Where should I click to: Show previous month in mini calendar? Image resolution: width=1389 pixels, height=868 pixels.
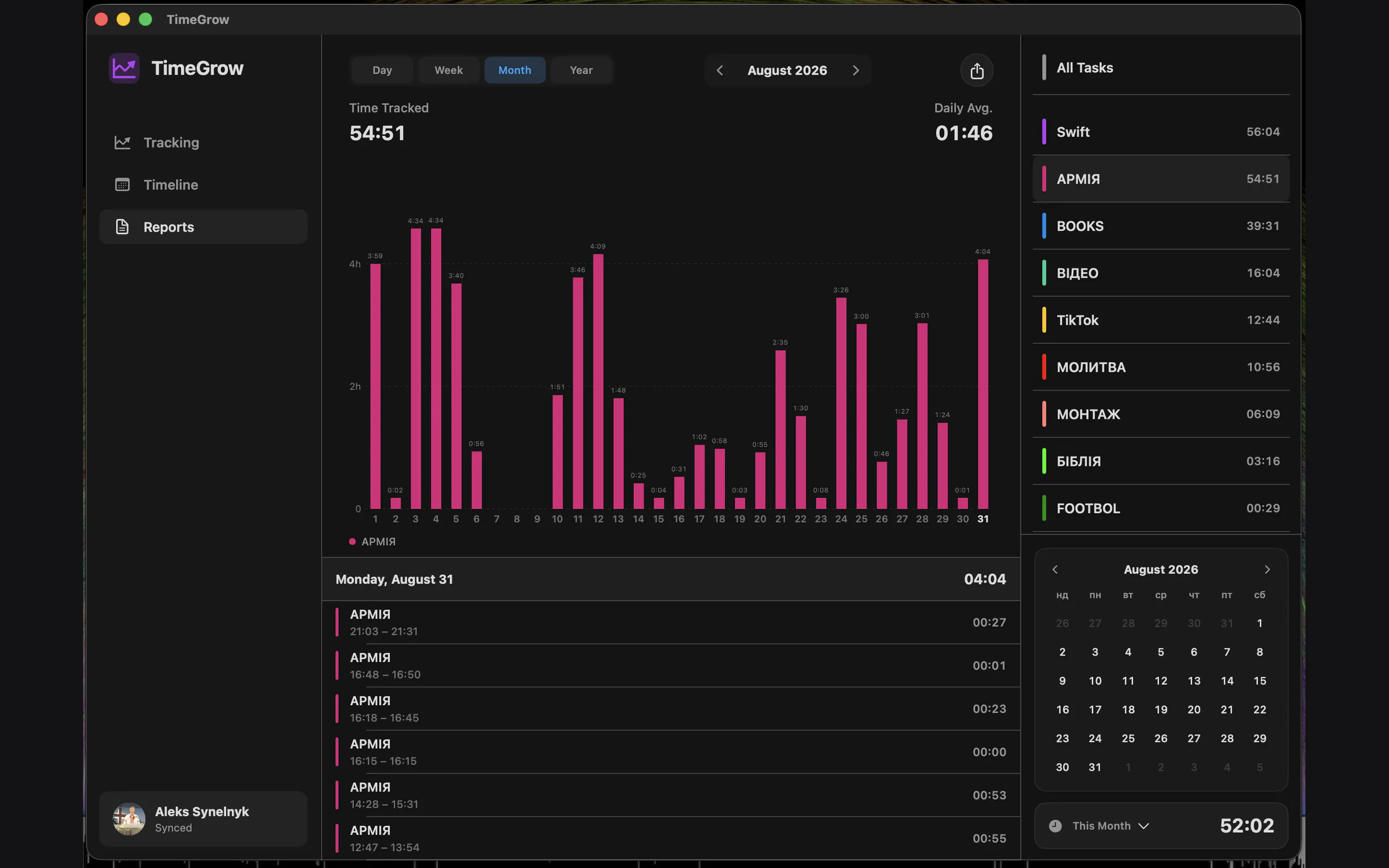[1054, 570]
